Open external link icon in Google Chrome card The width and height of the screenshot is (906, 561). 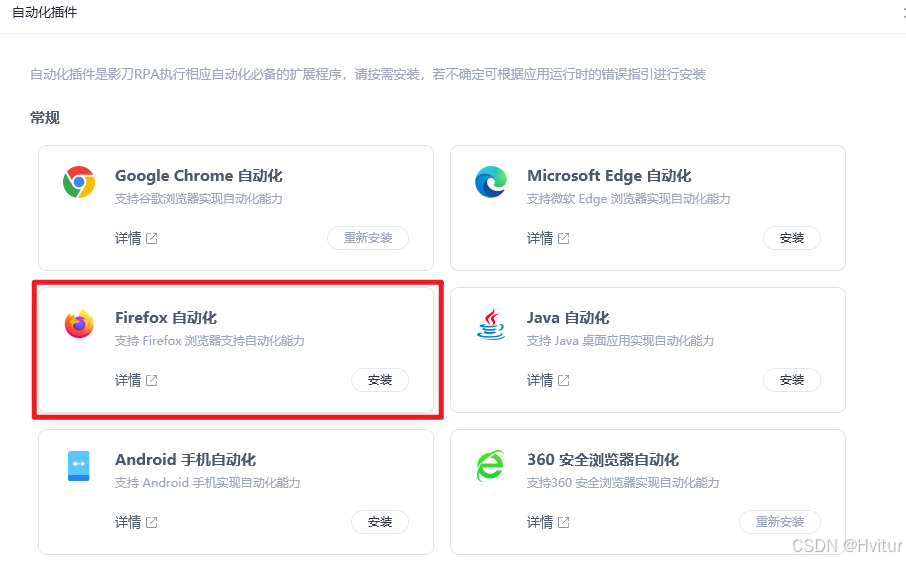coord(151,238)
